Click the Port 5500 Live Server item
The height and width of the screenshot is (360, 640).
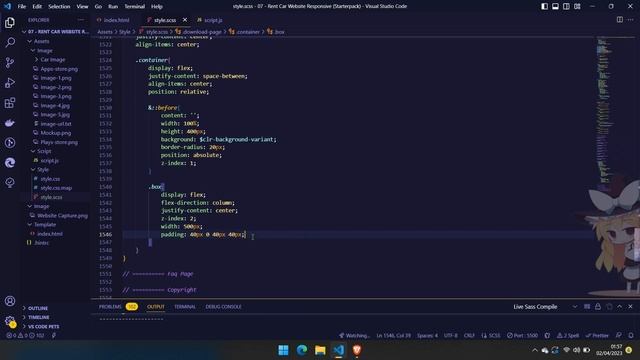tap(522, 336)
